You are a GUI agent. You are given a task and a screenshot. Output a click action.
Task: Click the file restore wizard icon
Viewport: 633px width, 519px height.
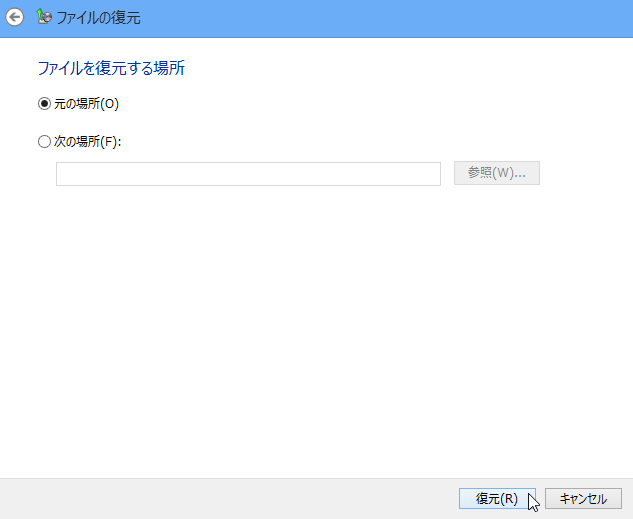[44, 17]
